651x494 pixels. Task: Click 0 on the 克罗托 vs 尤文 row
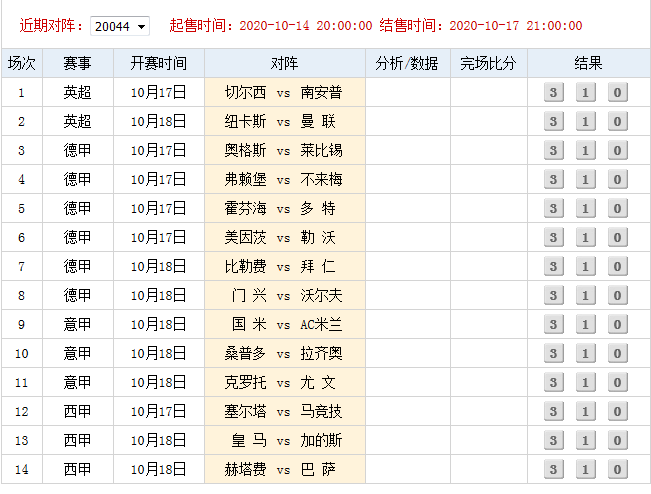click(x=617, y=382)
